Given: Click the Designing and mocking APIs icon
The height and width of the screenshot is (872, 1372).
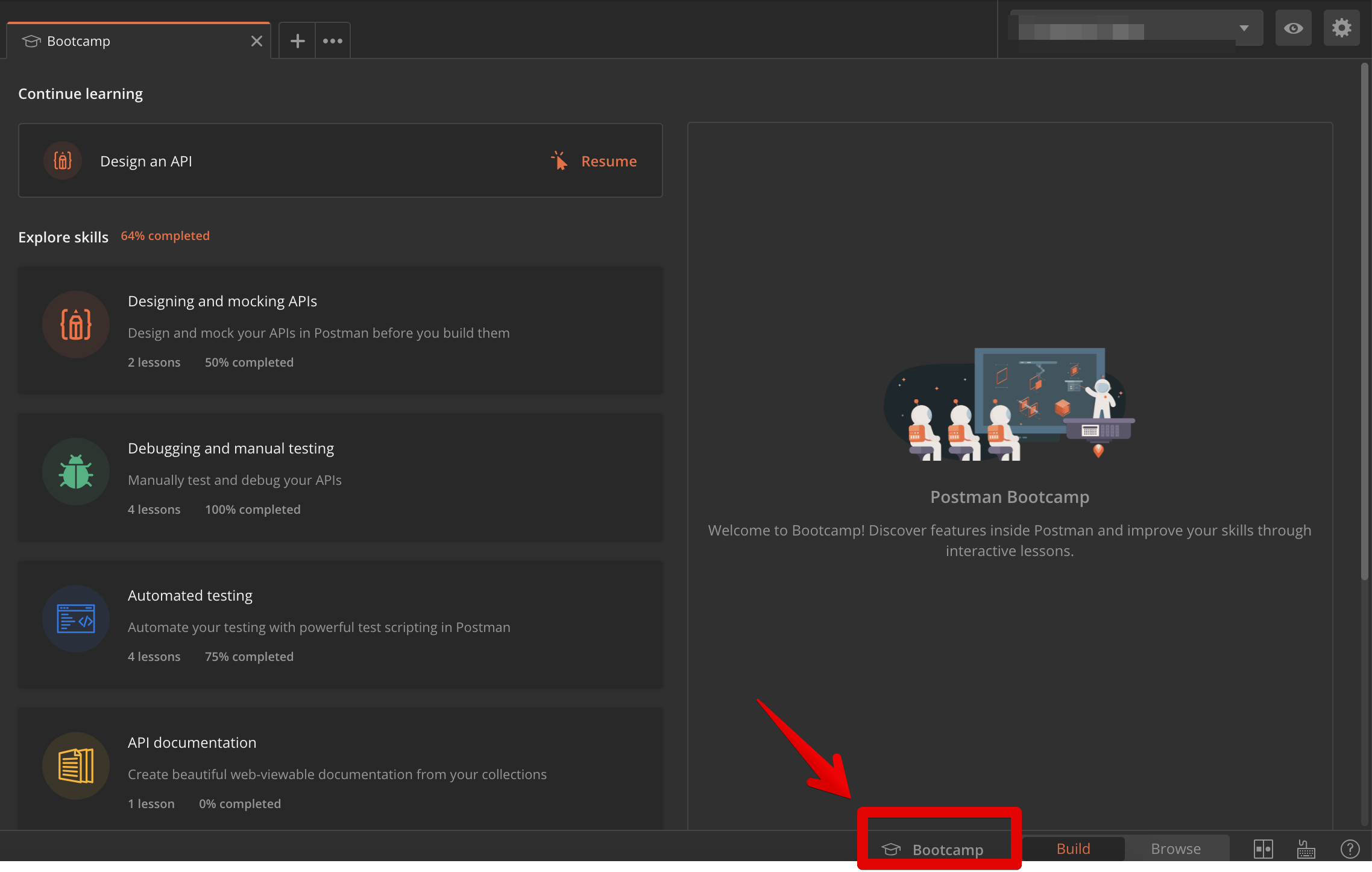Looking at the screenshot, I should point(76,324).
